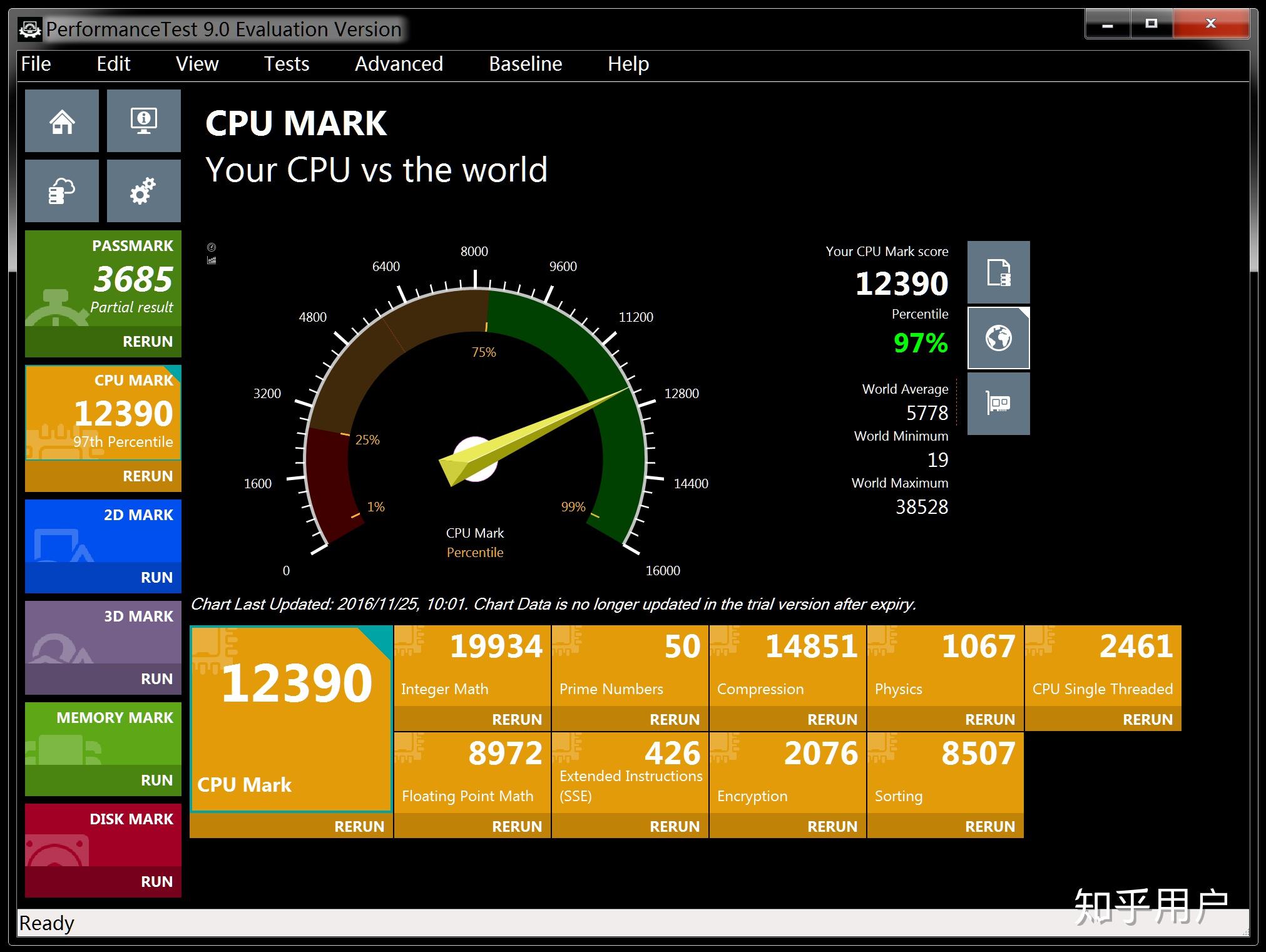Screen dimensions: 1266x952
Task: Run the Disk Mark test
Action: point(156,881)
